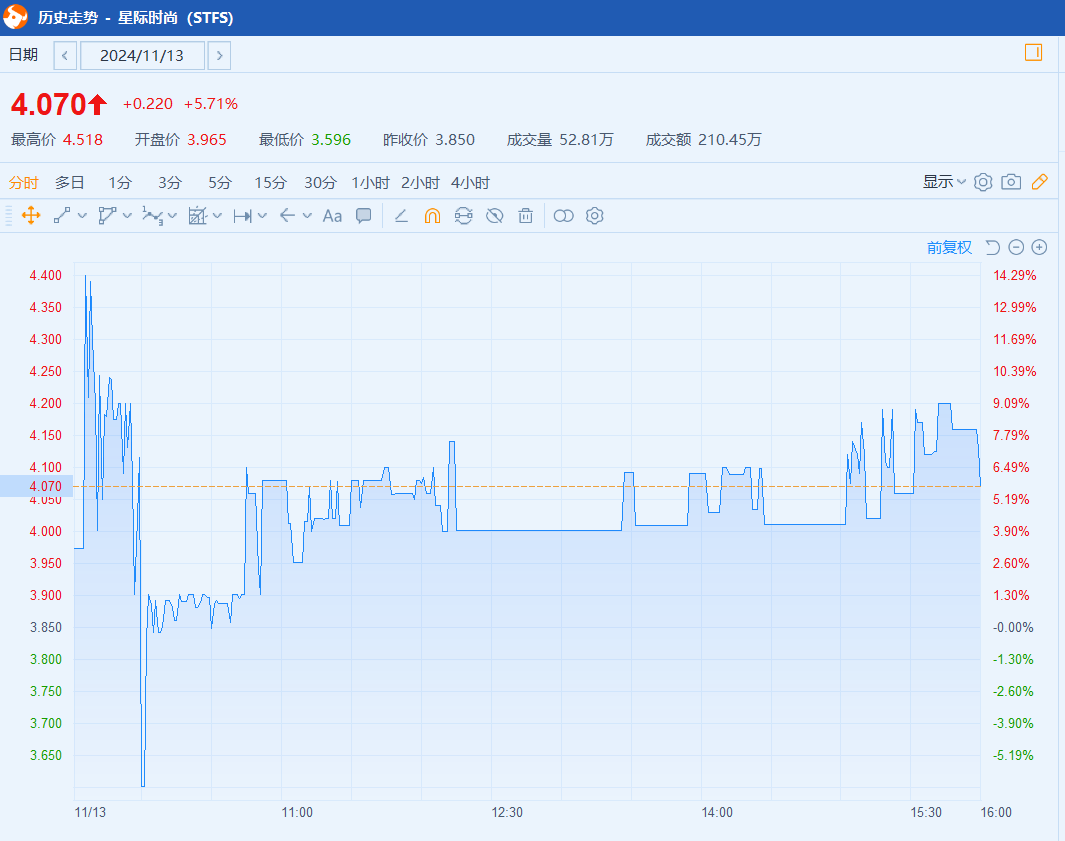Expand the line drawing tool dropdown arrow
Screen dimensions: 1065x841
[82, 216]
